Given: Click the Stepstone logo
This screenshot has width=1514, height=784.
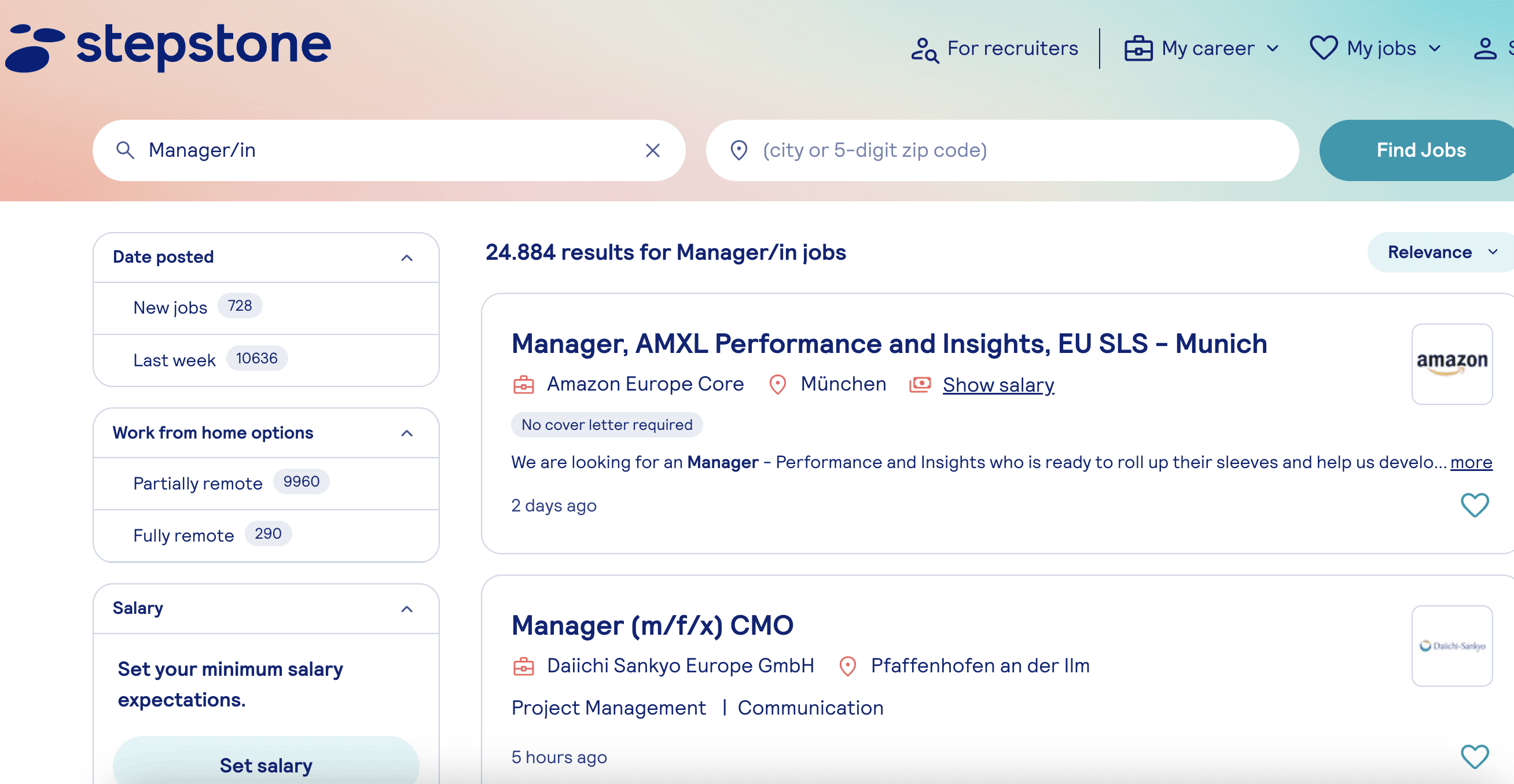Looking at the screenshot, I should point(166,47).
